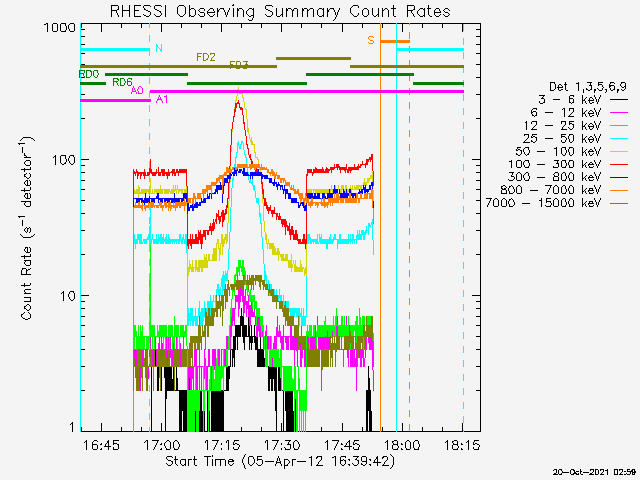Click the green 'RD6' flag label

click(122, 82)
